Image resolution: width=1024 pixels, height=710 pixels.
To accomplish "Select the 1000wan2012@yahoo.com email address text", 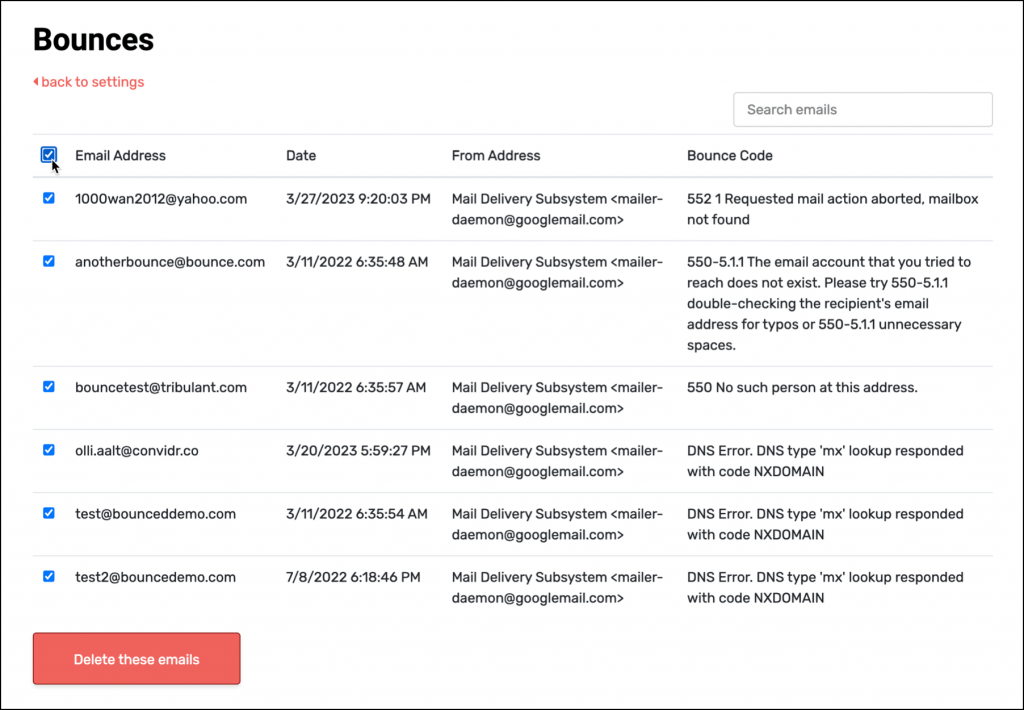I will point(160,199).
